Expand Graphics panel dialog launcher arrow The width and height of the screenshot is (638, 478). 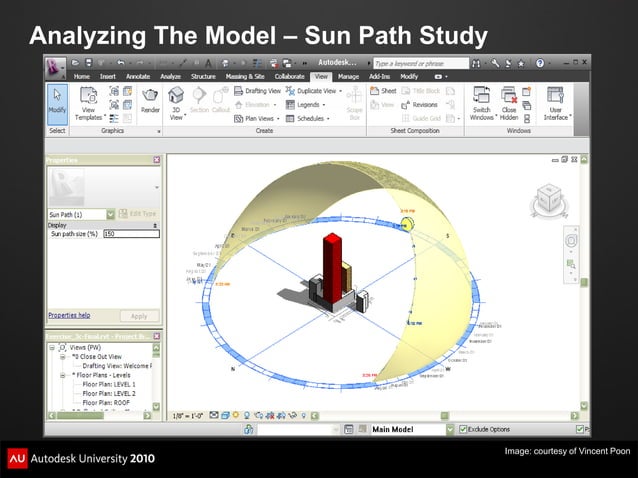tap(159, 131)
